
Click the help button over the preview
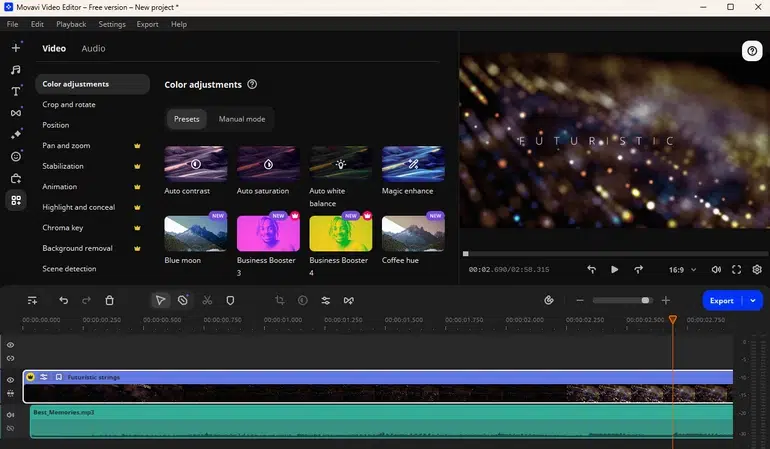(x=752, y=51)
